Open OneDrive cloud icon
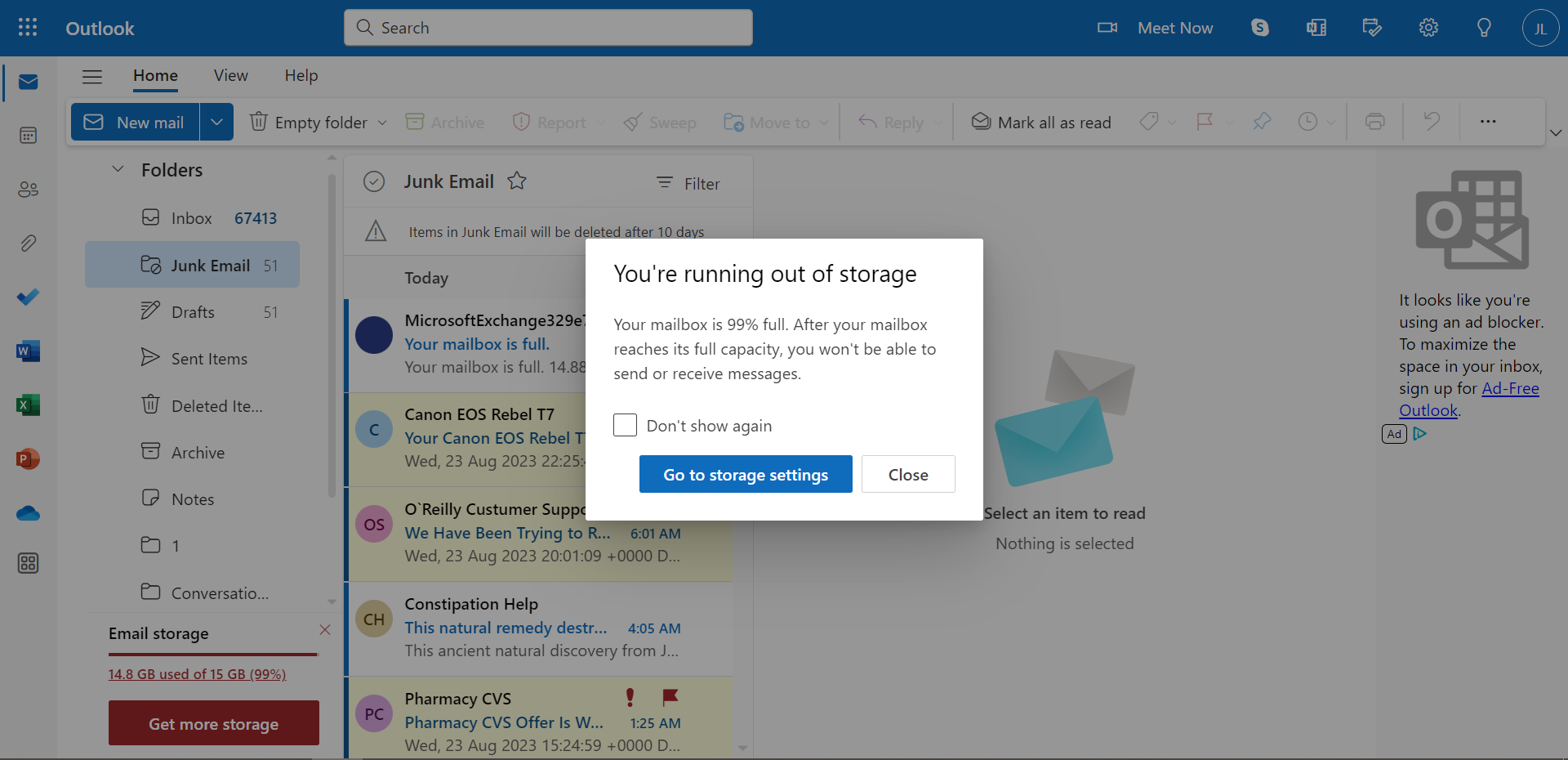This screenshot has width=1568, height=760. (29, 513)
